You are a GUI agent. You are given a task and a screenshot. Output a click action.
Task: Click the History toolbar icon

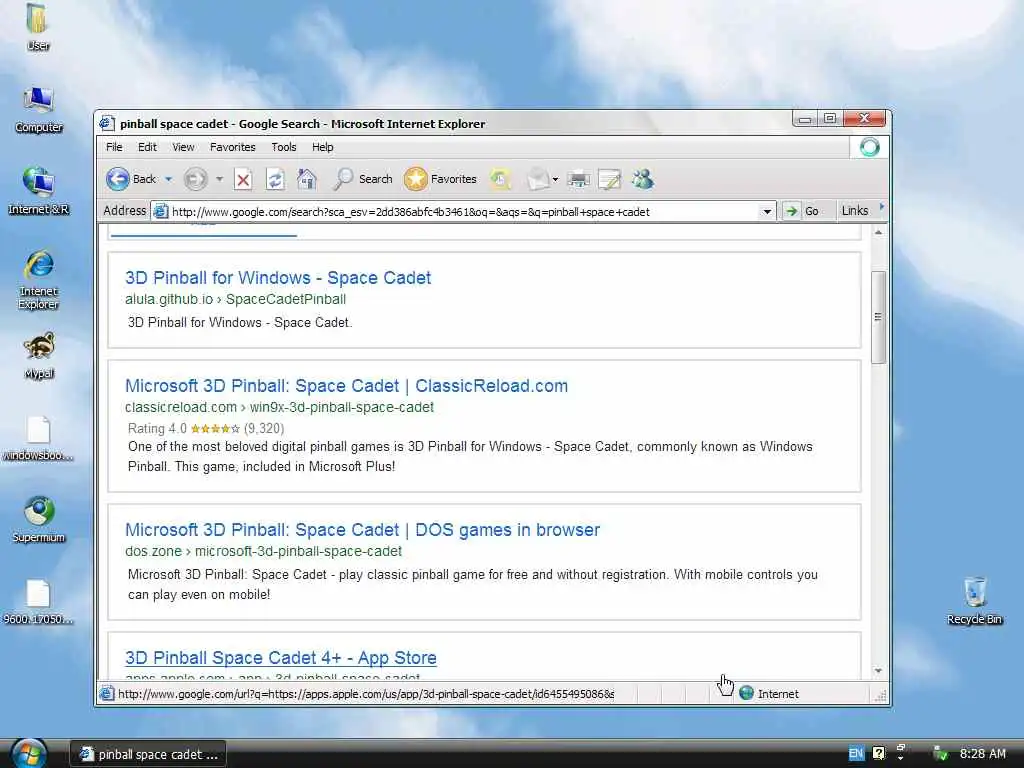coord(500,179)
